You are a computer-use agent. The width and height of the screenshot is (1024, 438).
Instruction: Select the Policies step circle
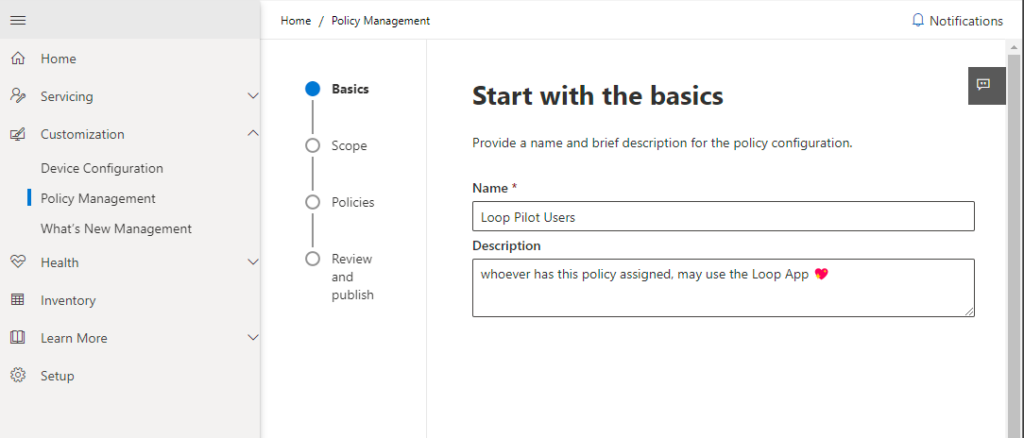313,202
